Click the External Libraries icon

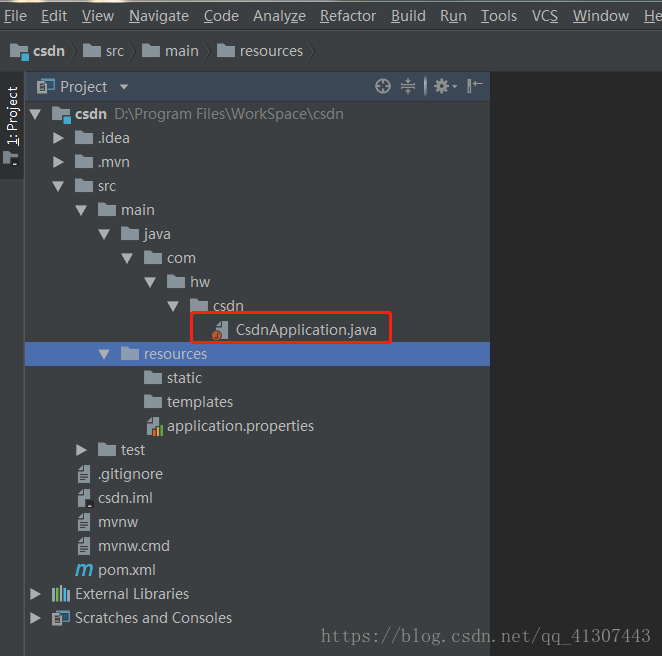coord(61,594)
